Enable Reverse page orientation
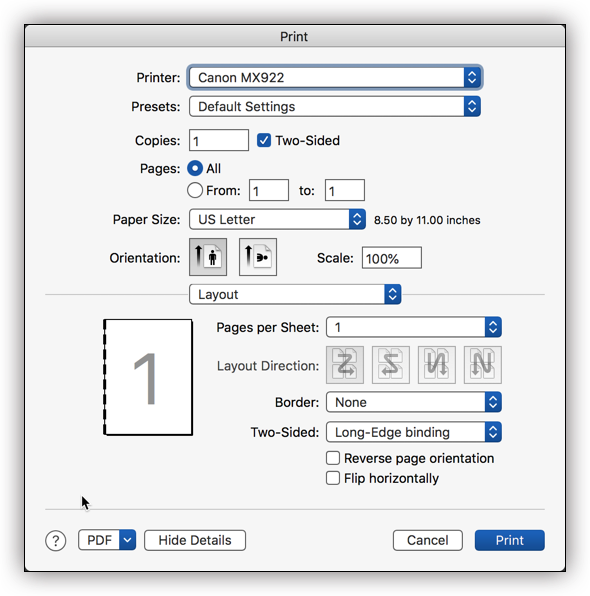 (333, 458)
